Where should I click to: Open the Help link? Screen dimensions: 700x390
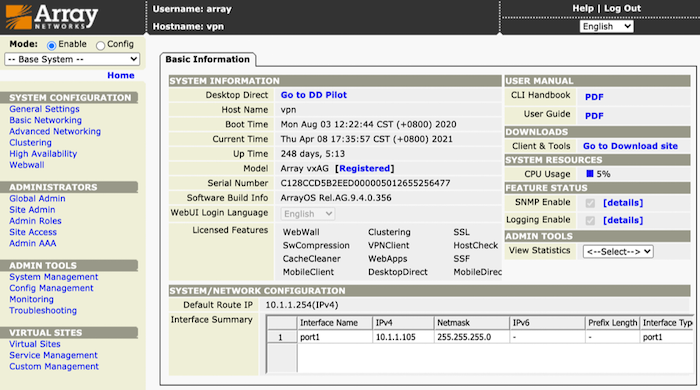pyautogui.click(x=583, y=8)
